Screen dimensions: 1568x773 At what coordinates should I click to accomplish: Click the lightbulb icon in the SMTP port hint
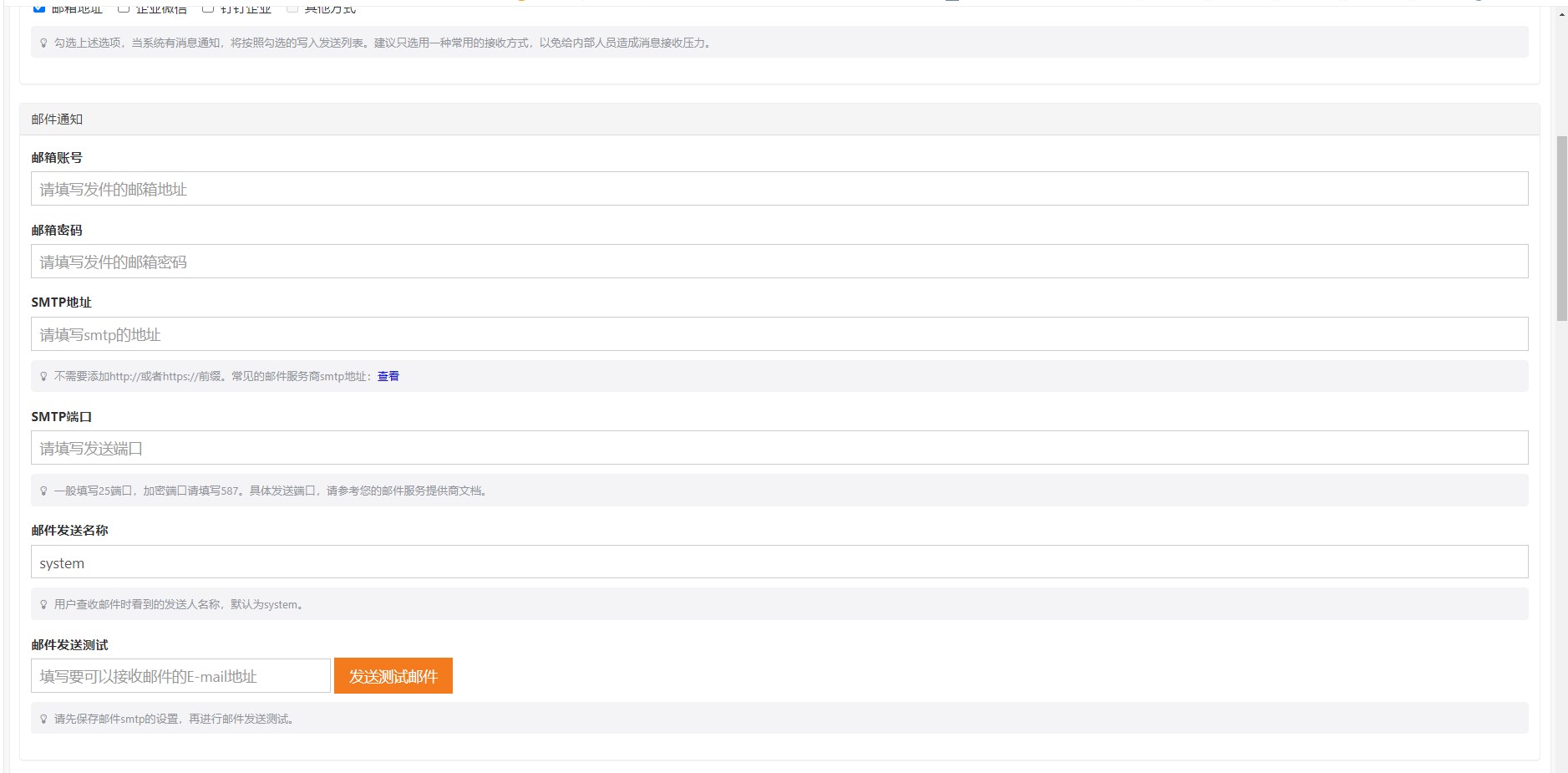click(x=43, y=491)
